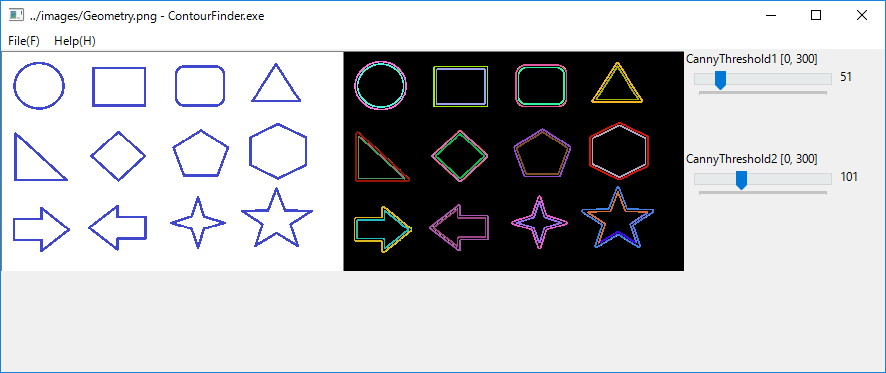Click the blue rounded rectangle in the source image
Screen dimensions: 886x373
point(200,86)
